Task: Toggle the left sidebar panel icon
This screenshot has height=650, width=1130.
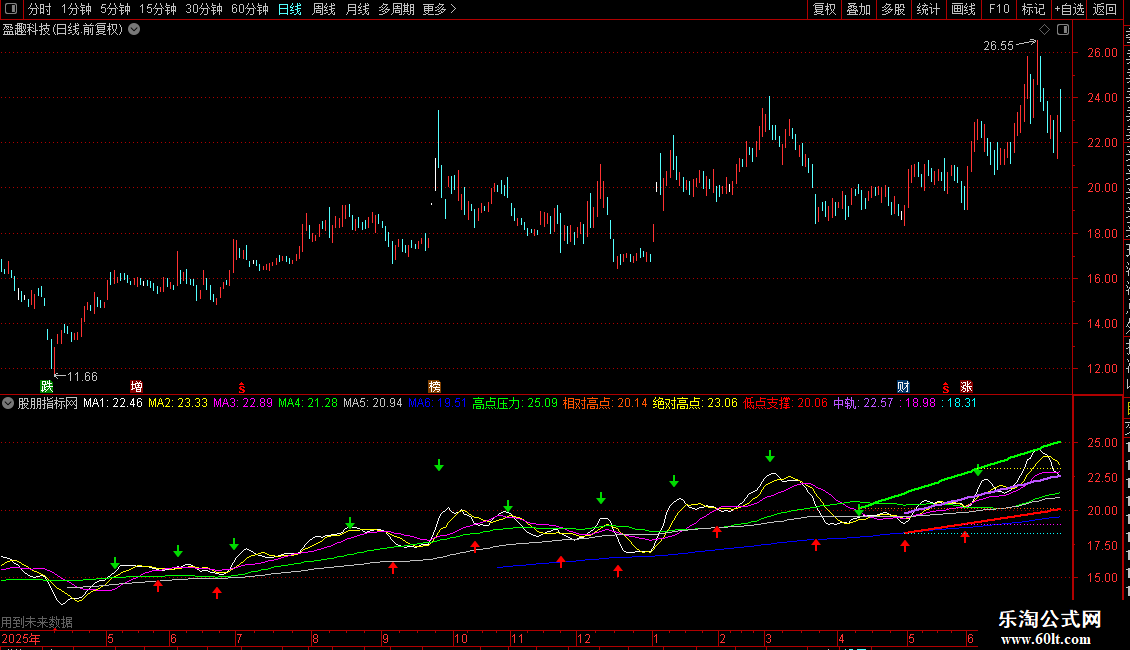Action: [x=11, y=9]
